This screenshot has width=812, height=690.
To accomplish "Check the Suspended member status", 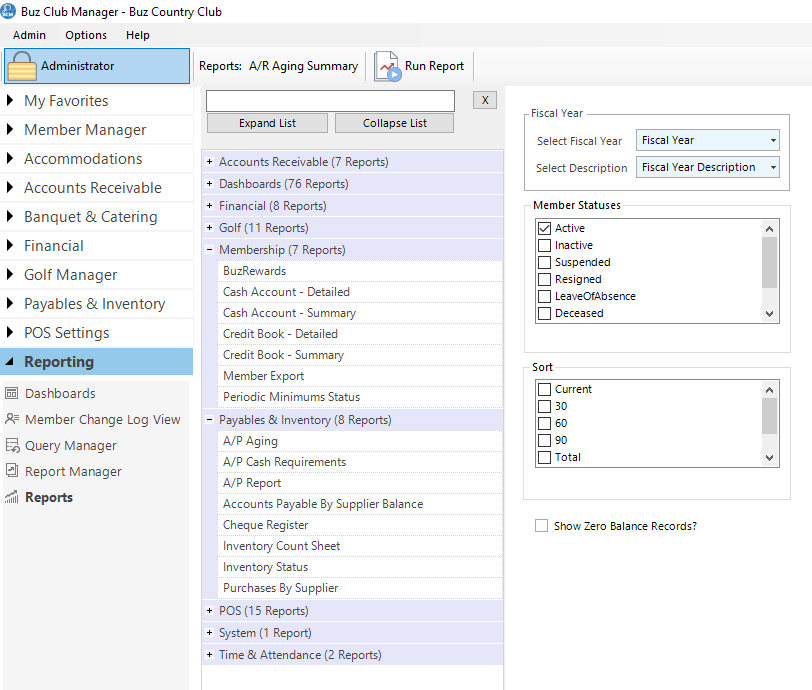I will click(544, 263).
